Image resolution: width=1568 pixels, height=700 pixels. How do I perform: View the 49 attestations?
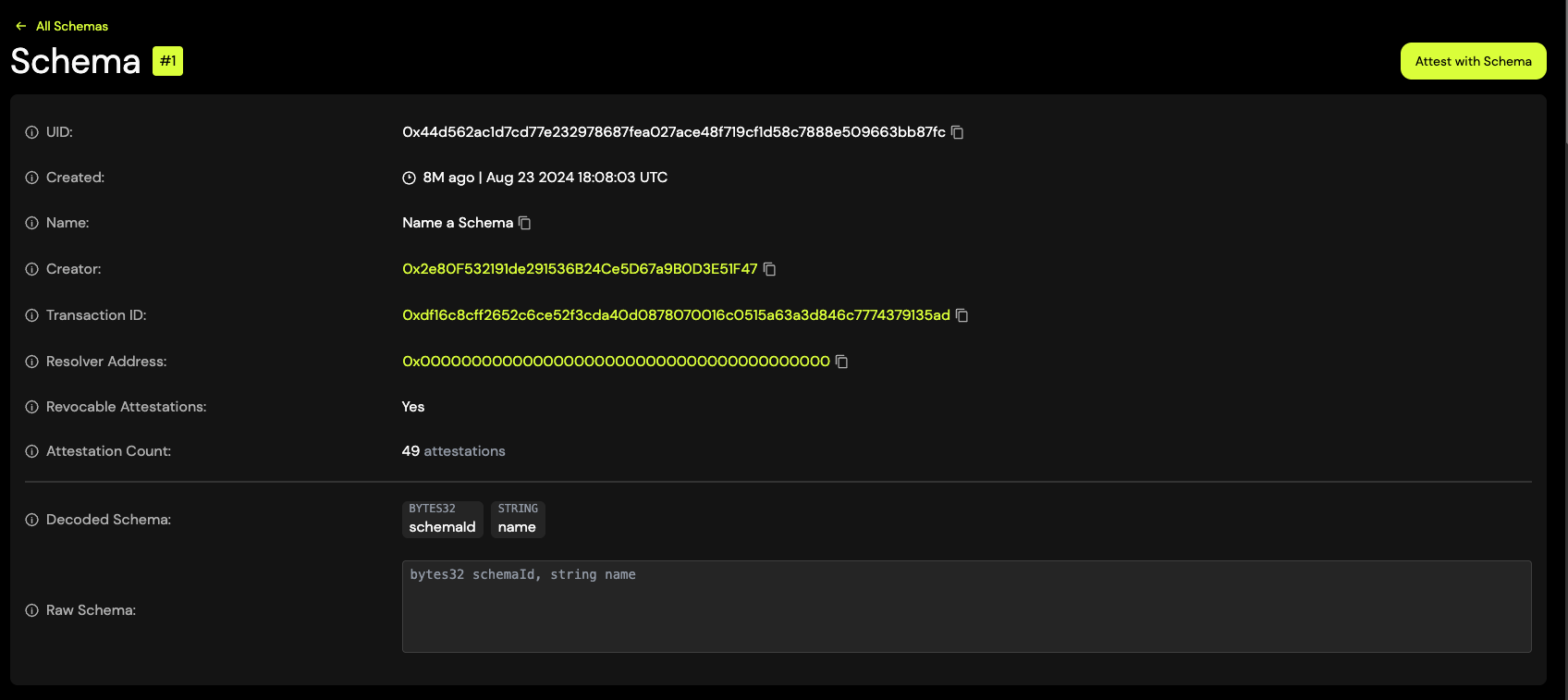click(x=453, y=451)
